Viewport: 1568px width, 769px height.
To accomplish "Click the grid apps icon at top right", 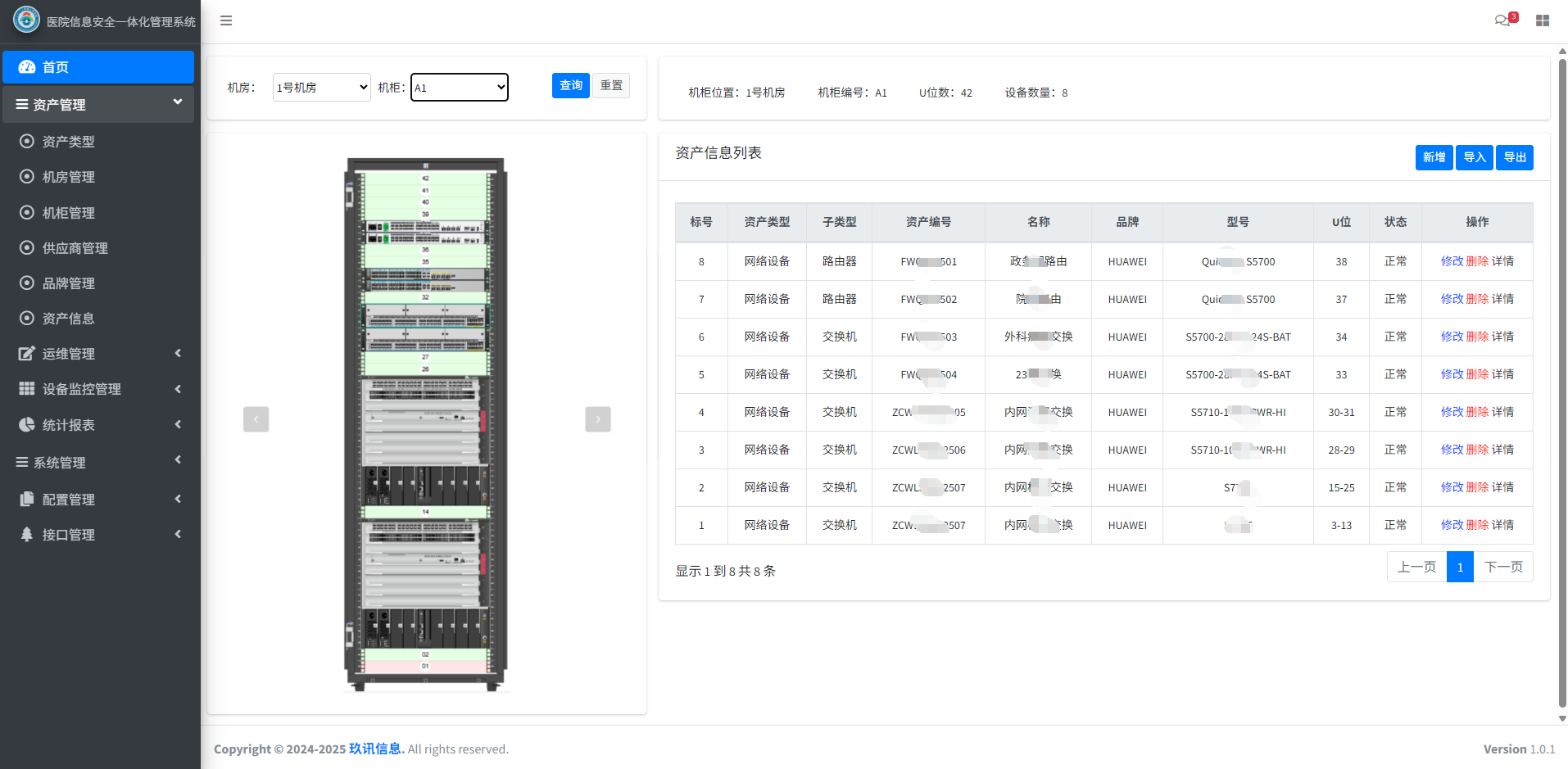I will tap(1543, 20).
